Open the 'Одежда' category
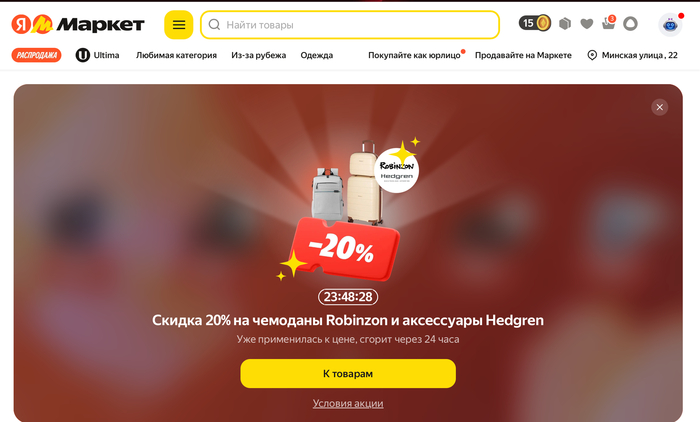Image resolution: width=700 pixels, height=422 pixels. coord(317,55)
